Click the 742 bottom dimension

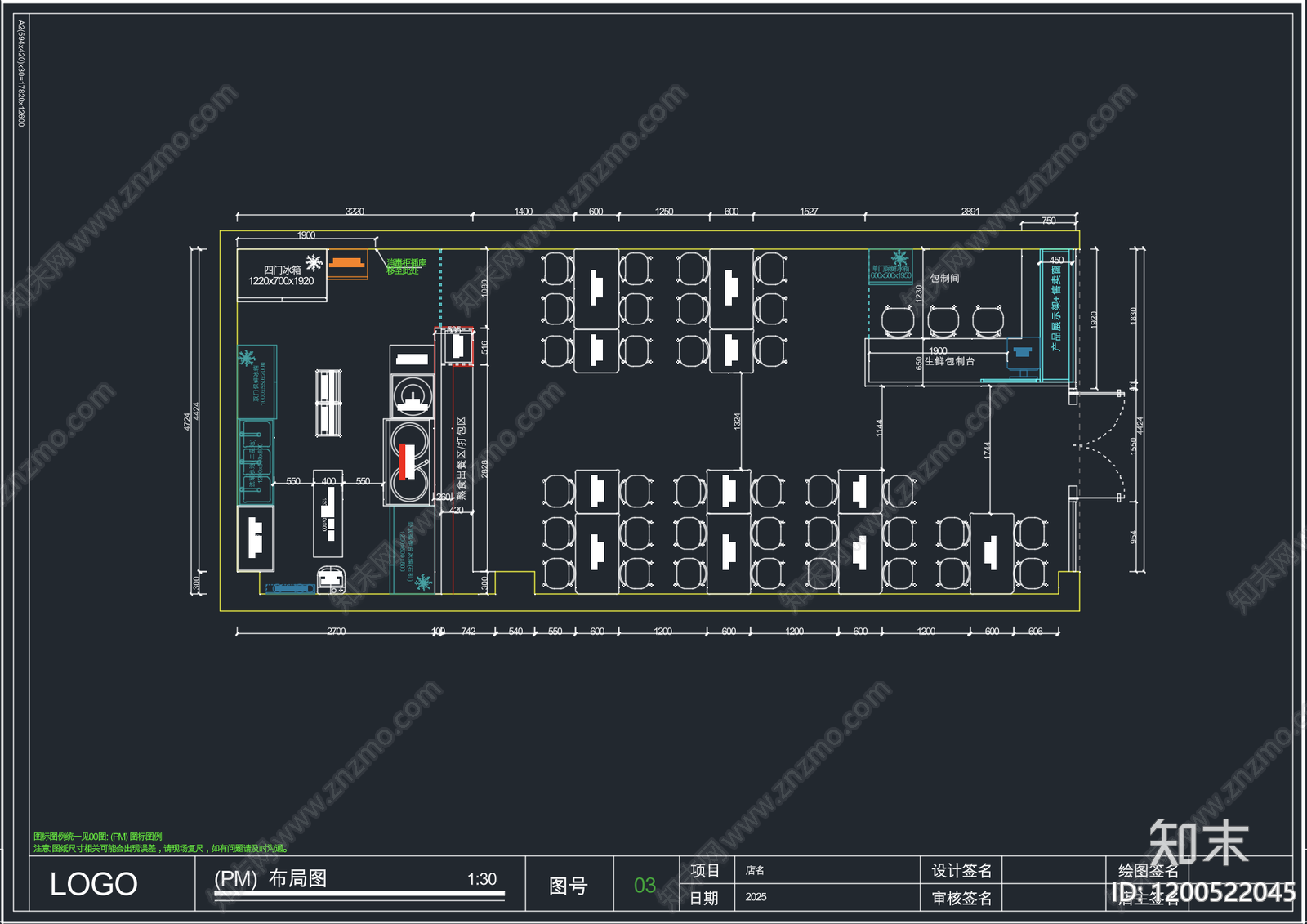click(468, 632)
